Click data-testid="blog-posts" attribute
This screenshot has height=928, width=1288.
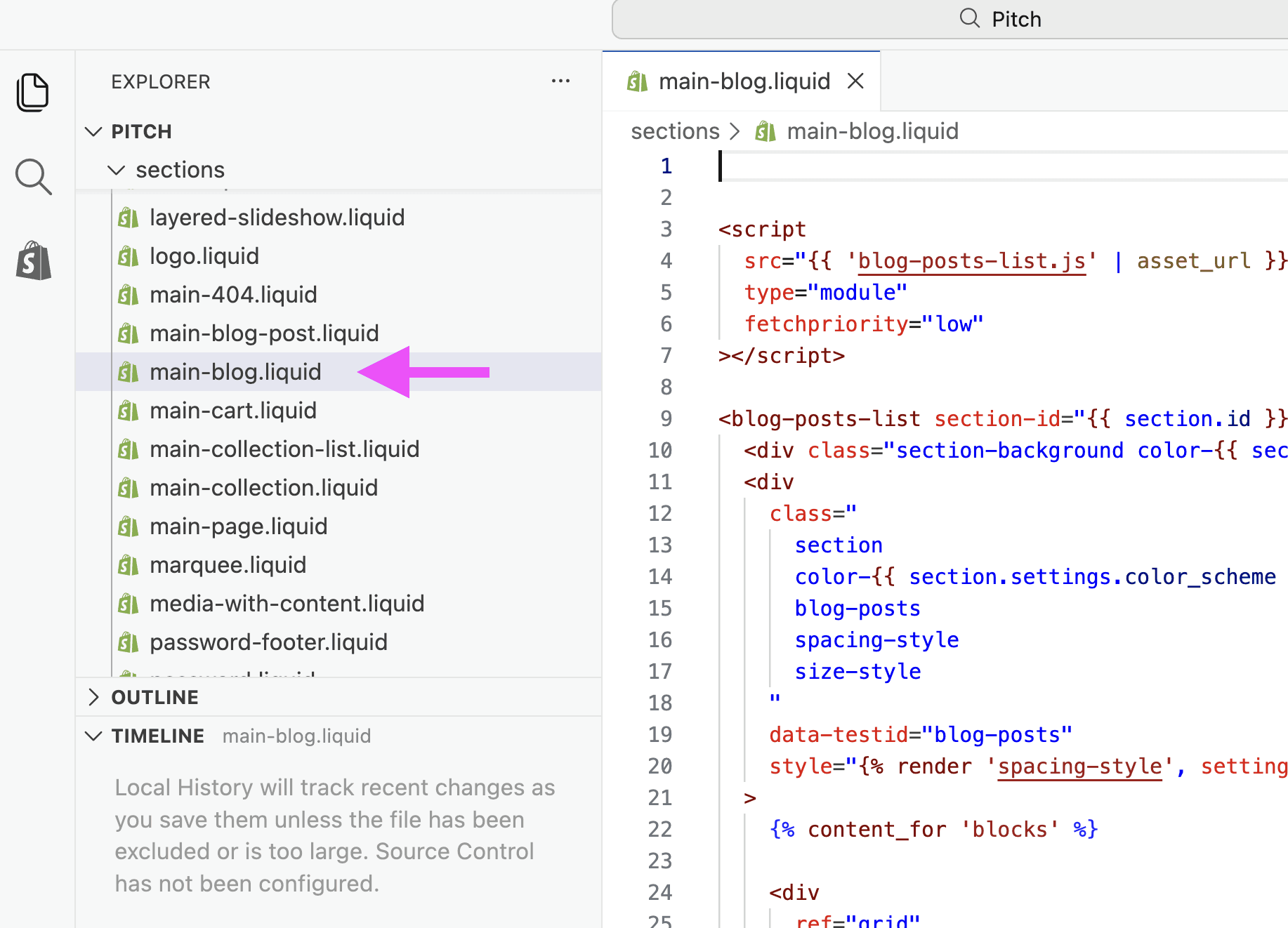coord(921,735)
